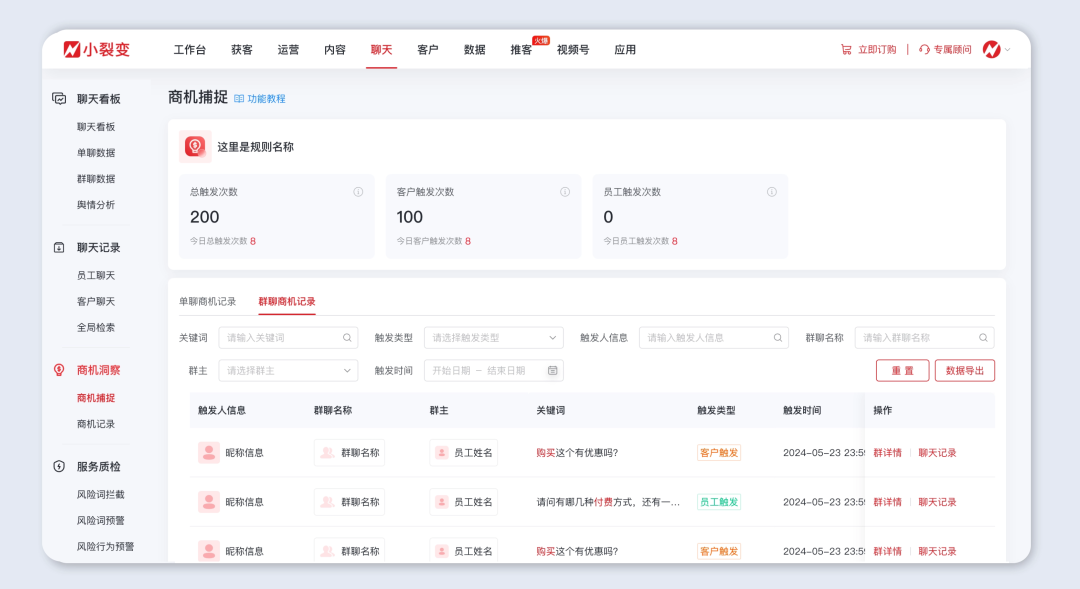Click the 重置 reset button
1080x589 pixels.
tap(901, 370)
